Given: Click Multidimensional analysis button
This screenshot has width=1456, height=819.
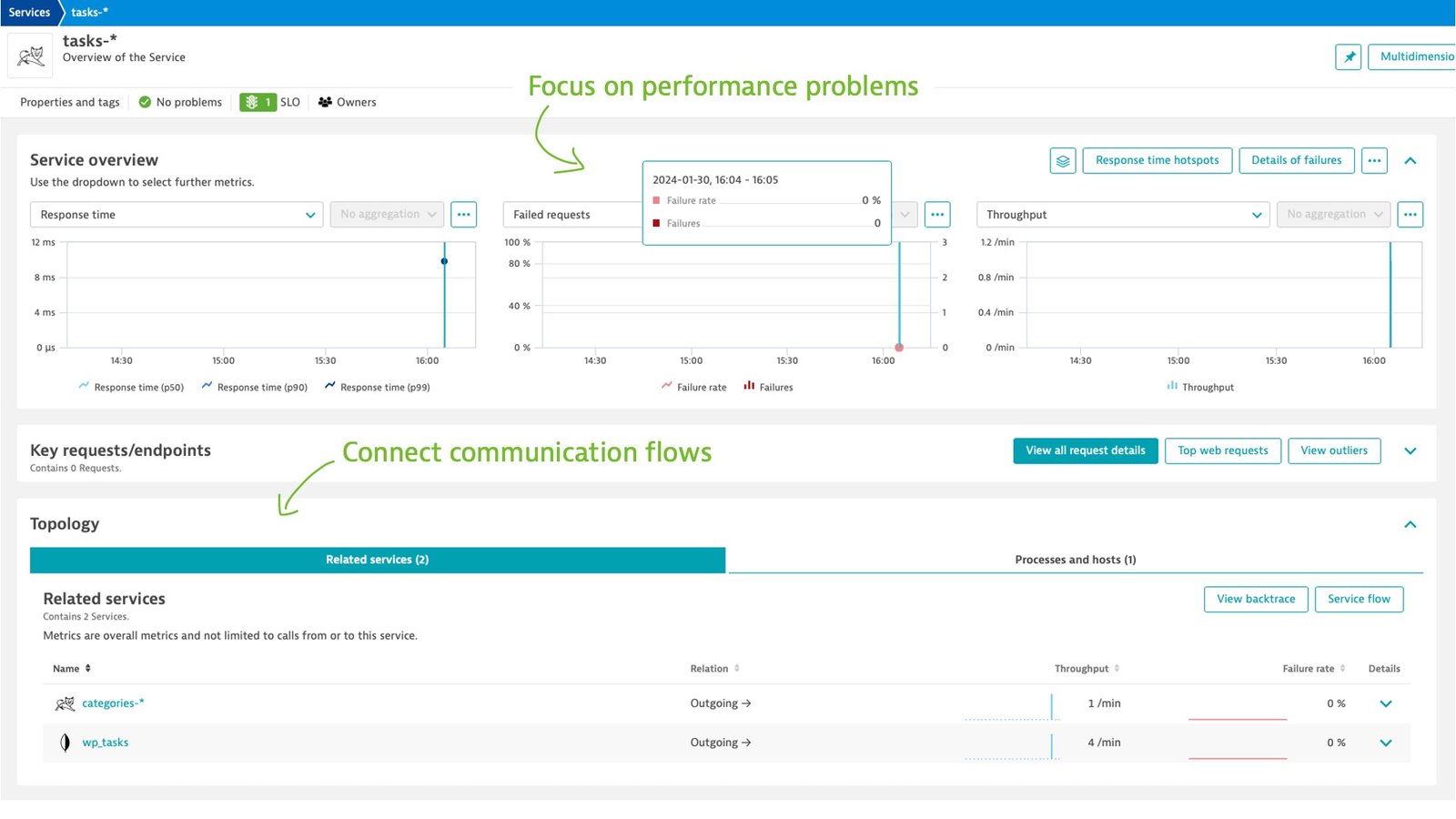Looking at the screenshot, I should [1411, 56].
